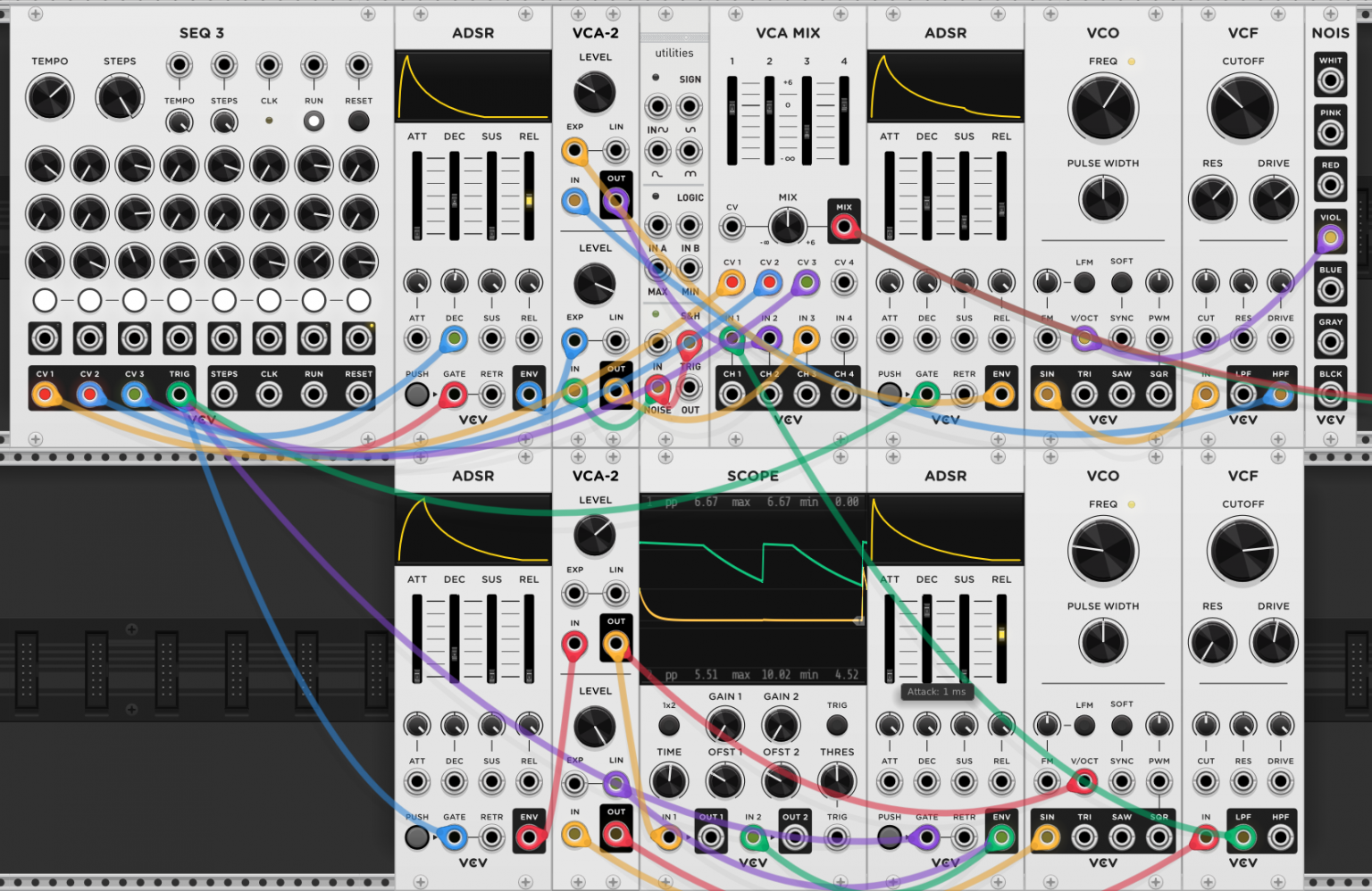Toggle the SCOPE 1x2 mode button

click(x=669, y=725)
